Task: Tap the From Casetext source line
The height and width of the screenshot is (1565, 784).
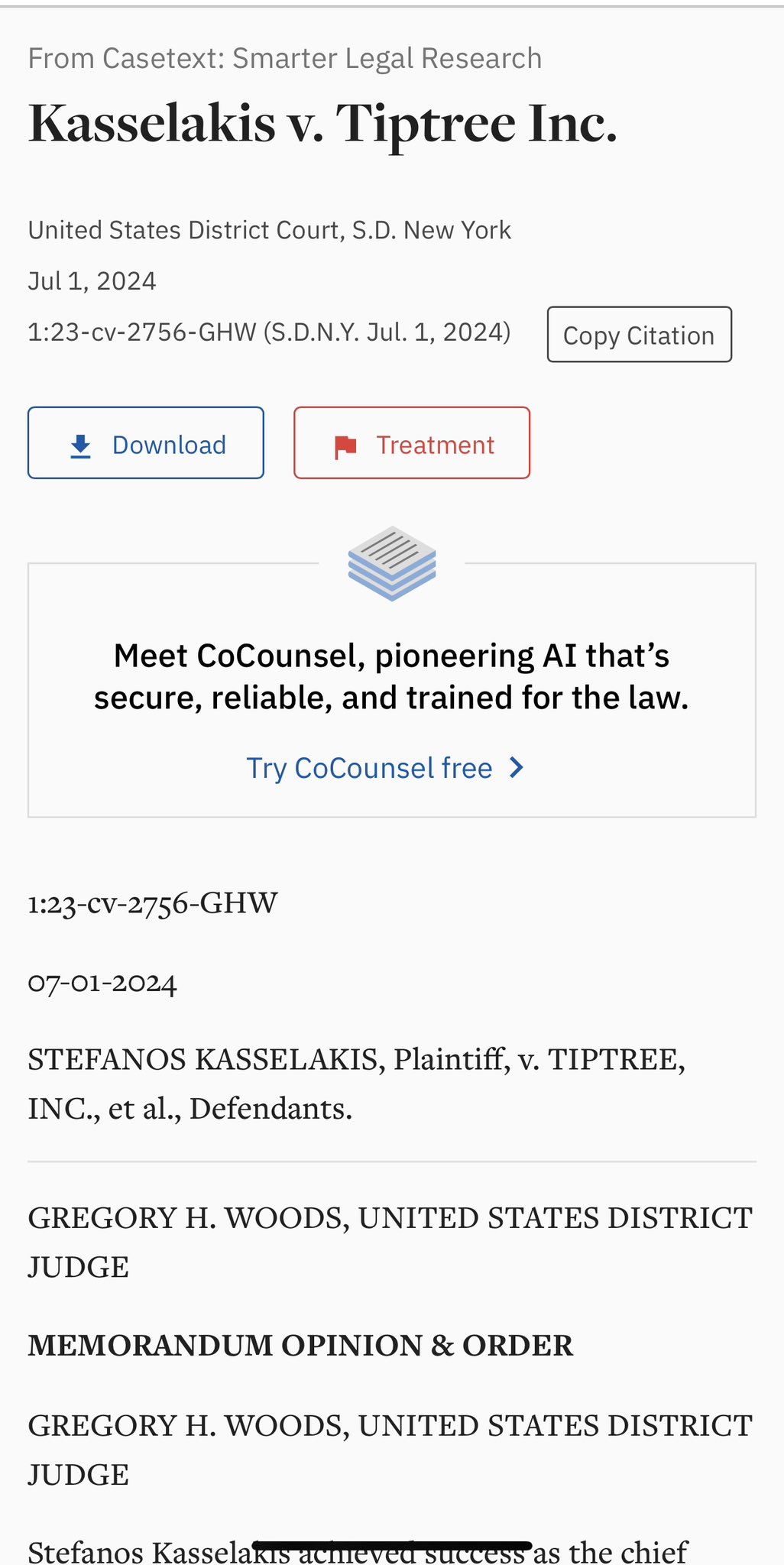Action: tap(285, 58)
